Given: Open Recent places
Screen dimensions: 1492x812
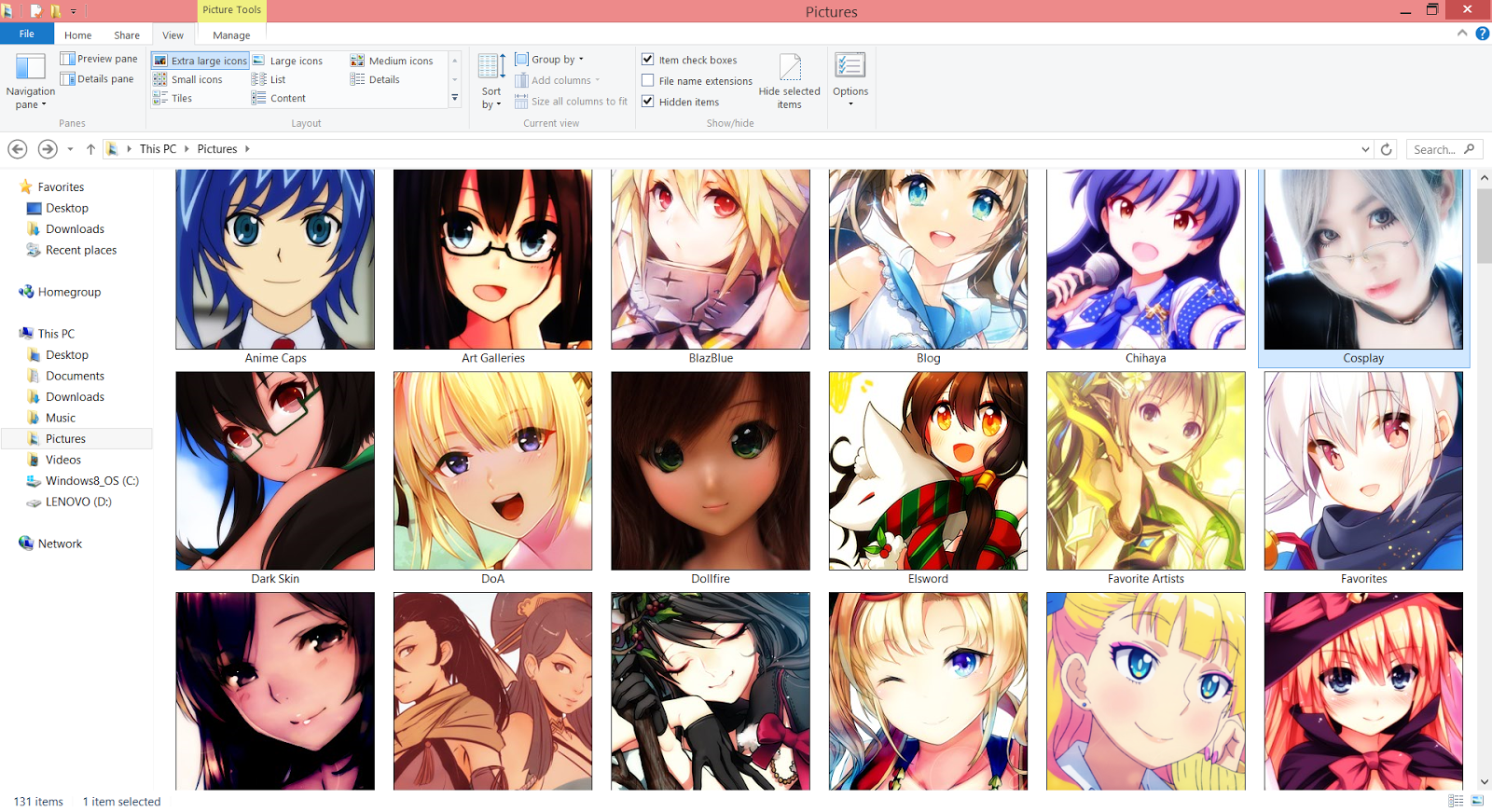Looking at the screenshot, I should pyautogui.click(x=72, y=250).
